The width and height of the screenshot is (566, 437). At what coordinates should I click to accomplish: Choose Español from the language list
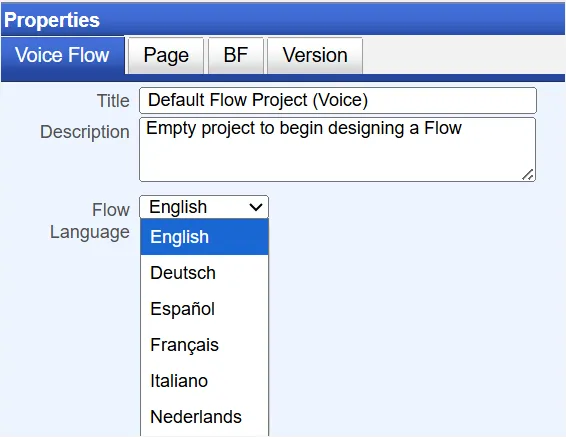pos(204,309)
